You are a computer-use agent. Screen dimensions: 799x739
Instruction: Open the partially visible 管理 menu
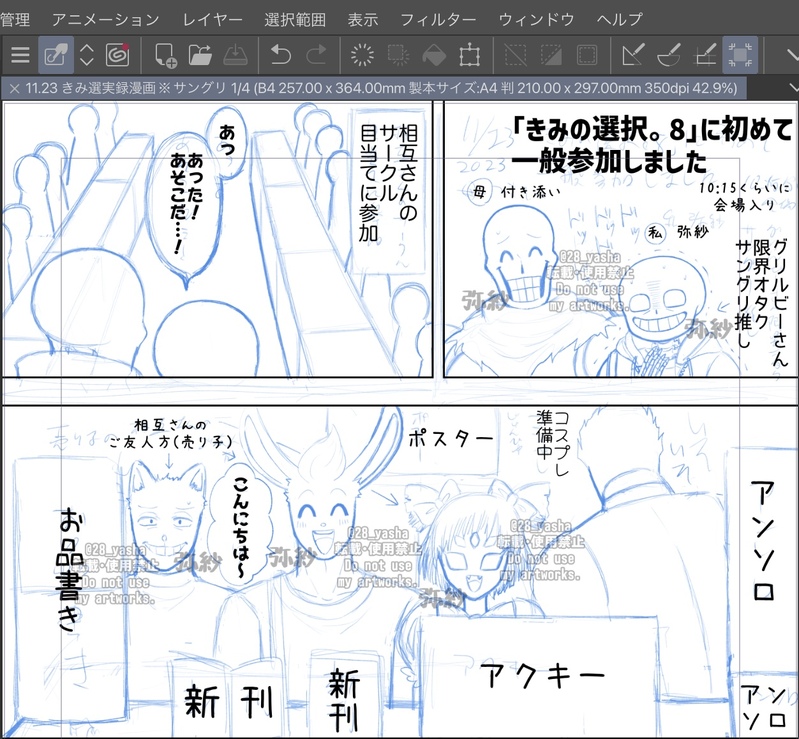coord(14,19)
